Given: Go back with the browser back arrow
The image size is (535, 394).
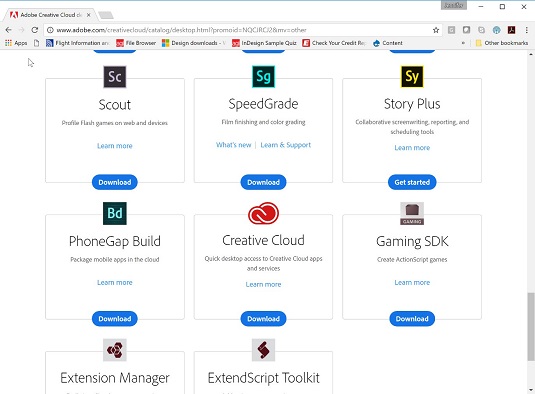Looking at the screenshot, I should [x=9, y=30].
